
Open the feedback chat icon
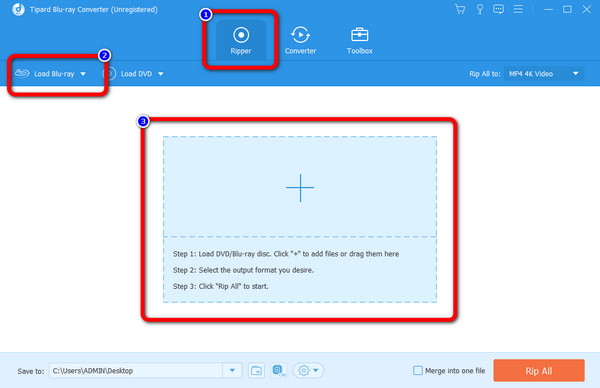(x=498, y=9)
